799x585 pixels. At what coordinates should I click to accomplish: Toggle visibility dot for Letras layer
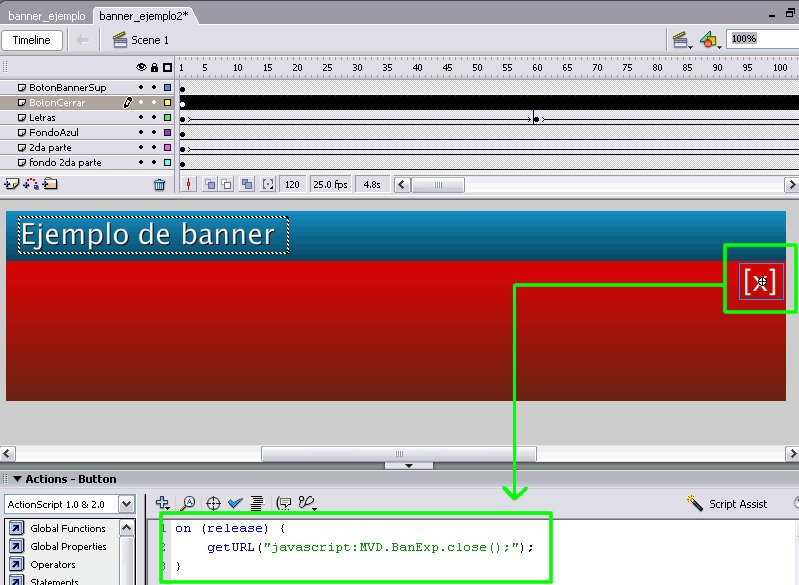click(x=141, y=118)
